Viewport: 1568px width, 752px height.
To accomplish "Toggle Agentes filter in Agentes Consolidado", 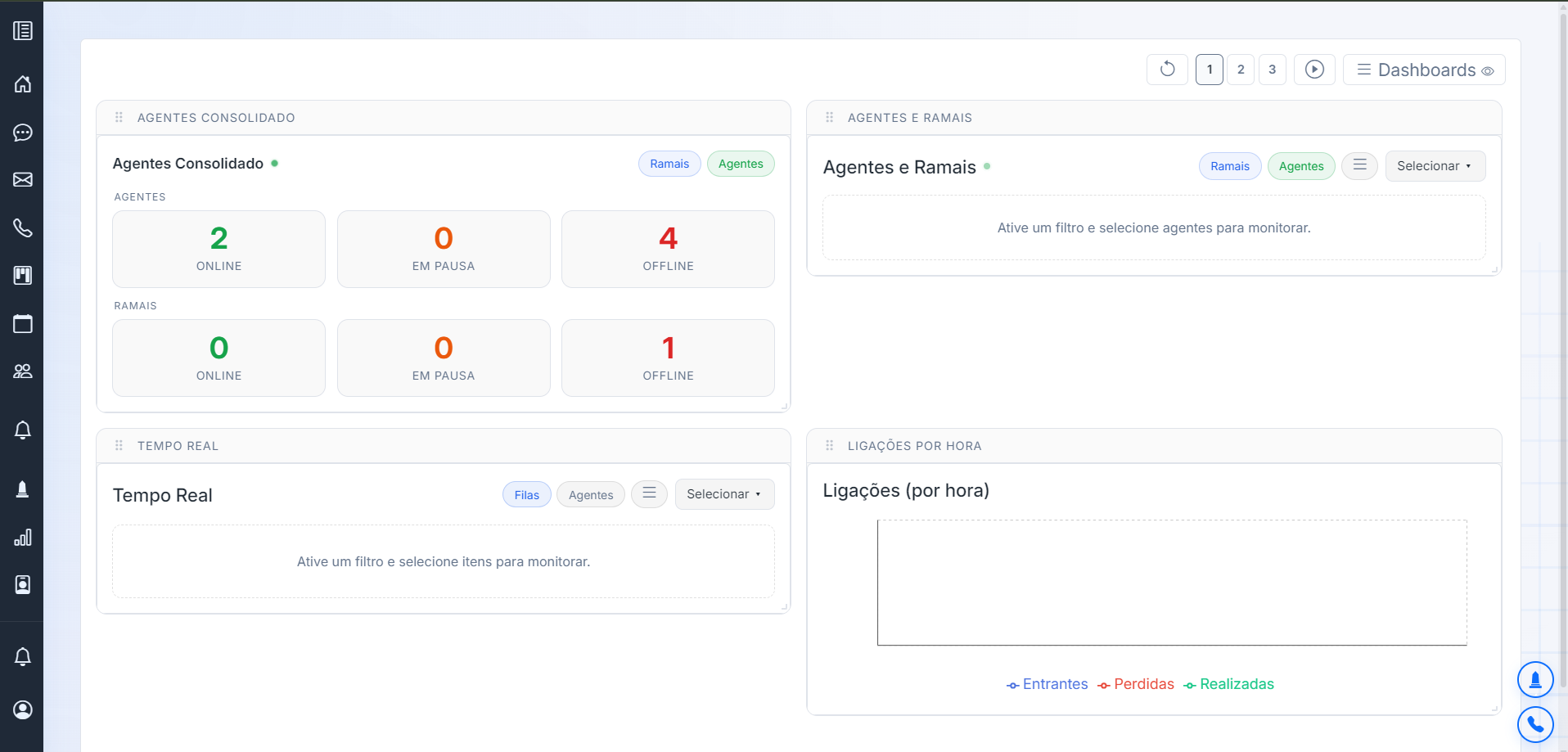I will (x=741, y=164).
